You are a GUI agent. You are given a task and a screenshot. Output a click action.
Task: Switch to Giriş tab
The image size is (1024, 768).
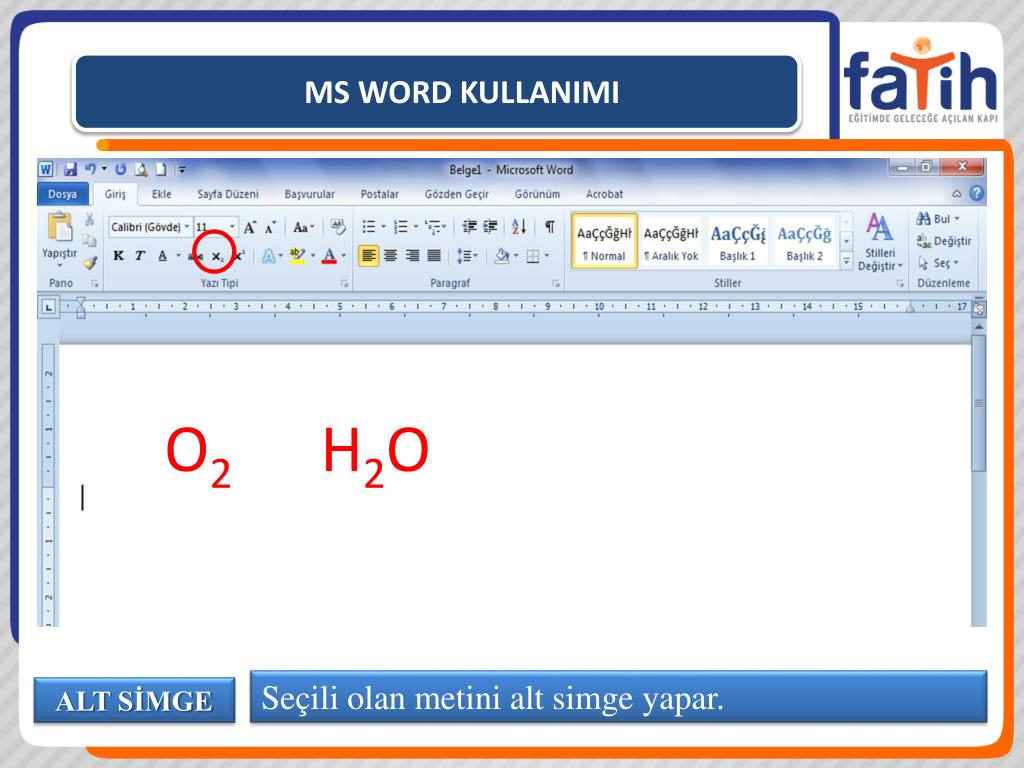(115, 194)
